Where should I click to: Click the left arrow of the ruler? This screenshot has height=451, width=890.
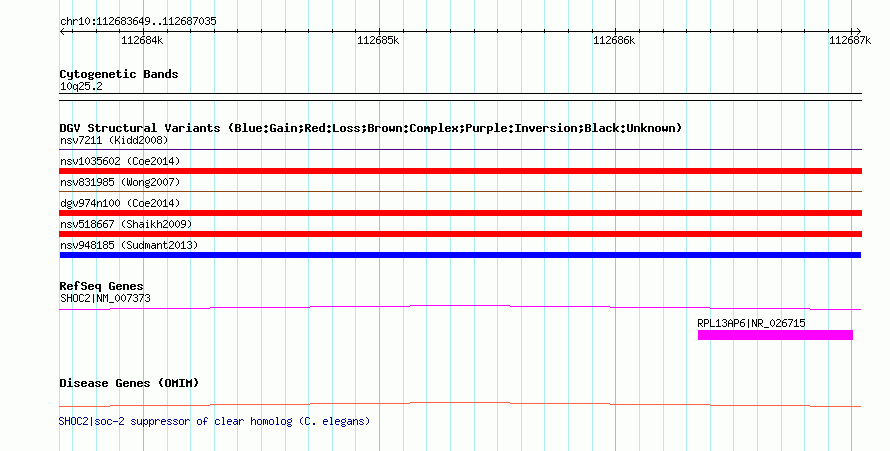(62, 32)
